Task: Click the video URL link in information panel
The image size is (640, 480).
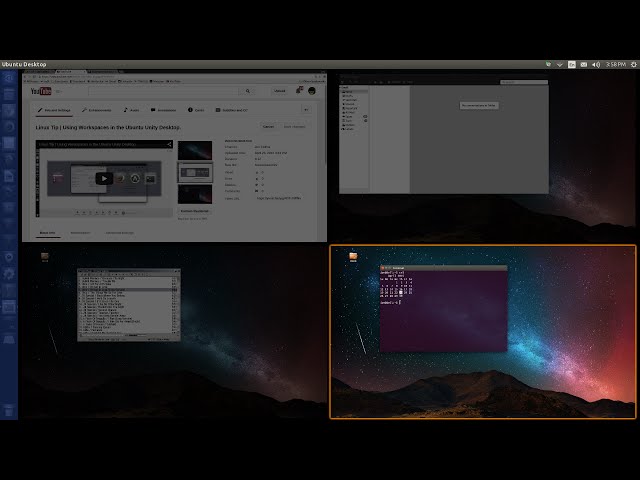Action: tap(278, 198)
